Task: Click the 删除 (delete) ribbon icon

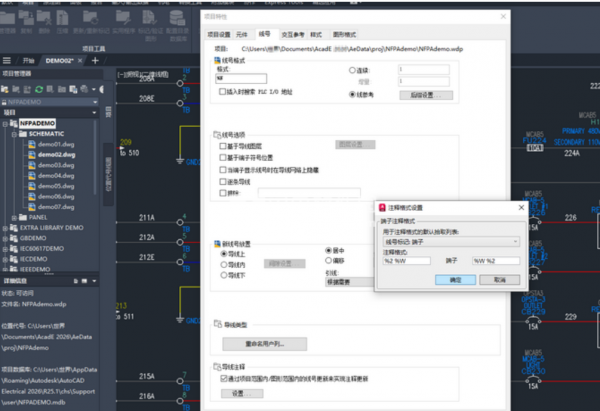Action: click(x=44, y=18)
